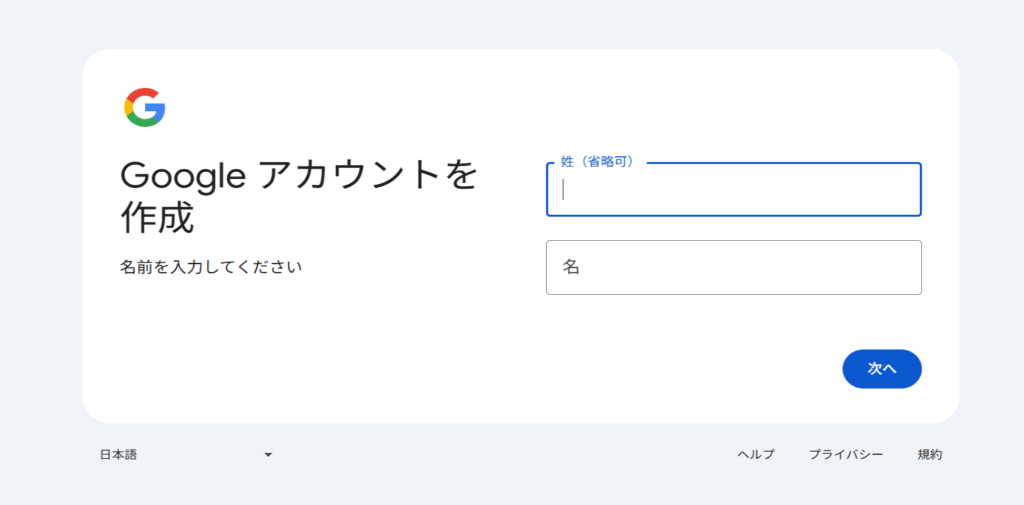Click the "Google アカウントを" heading line
Image resolution: width=1024 pixels, height=505 pixels.
point(299,175)
